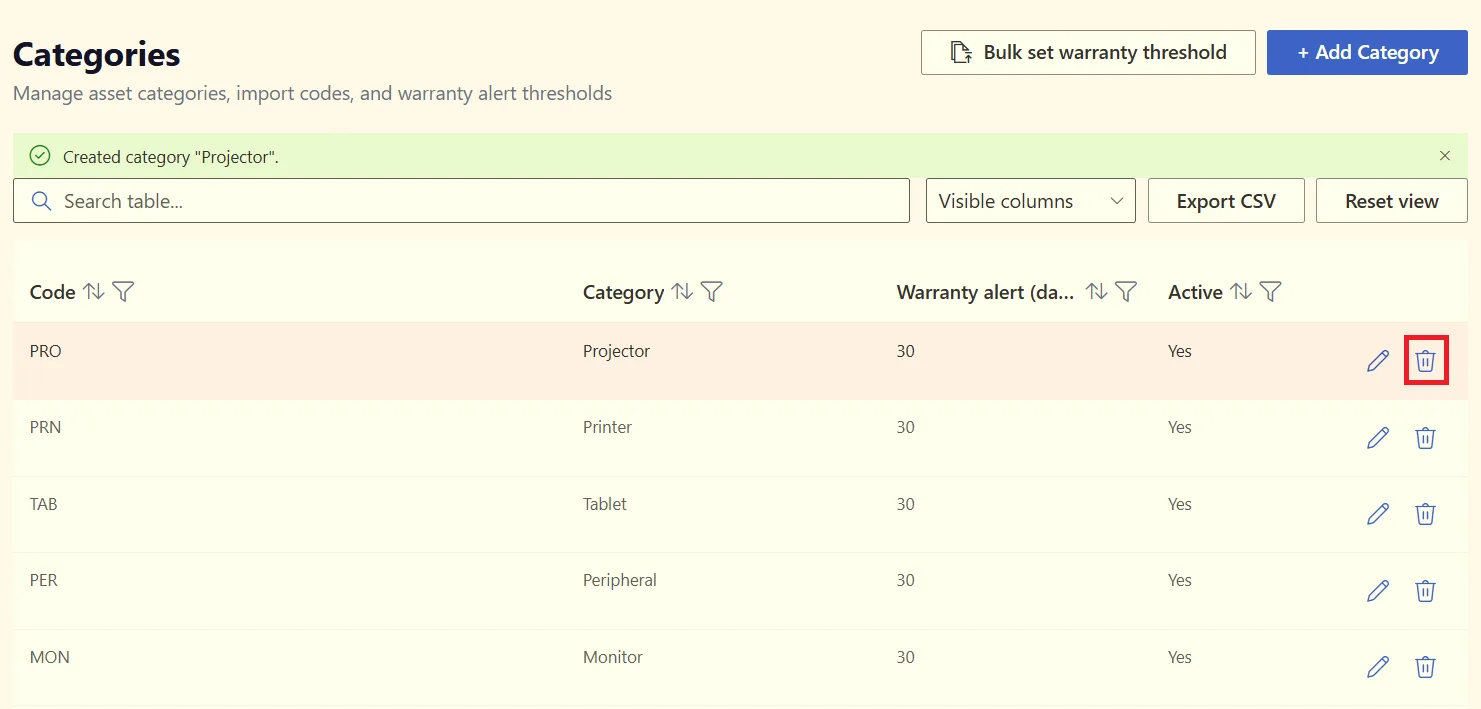
Task: Click the Categories page heading
Action: click(x=97, y=54)
